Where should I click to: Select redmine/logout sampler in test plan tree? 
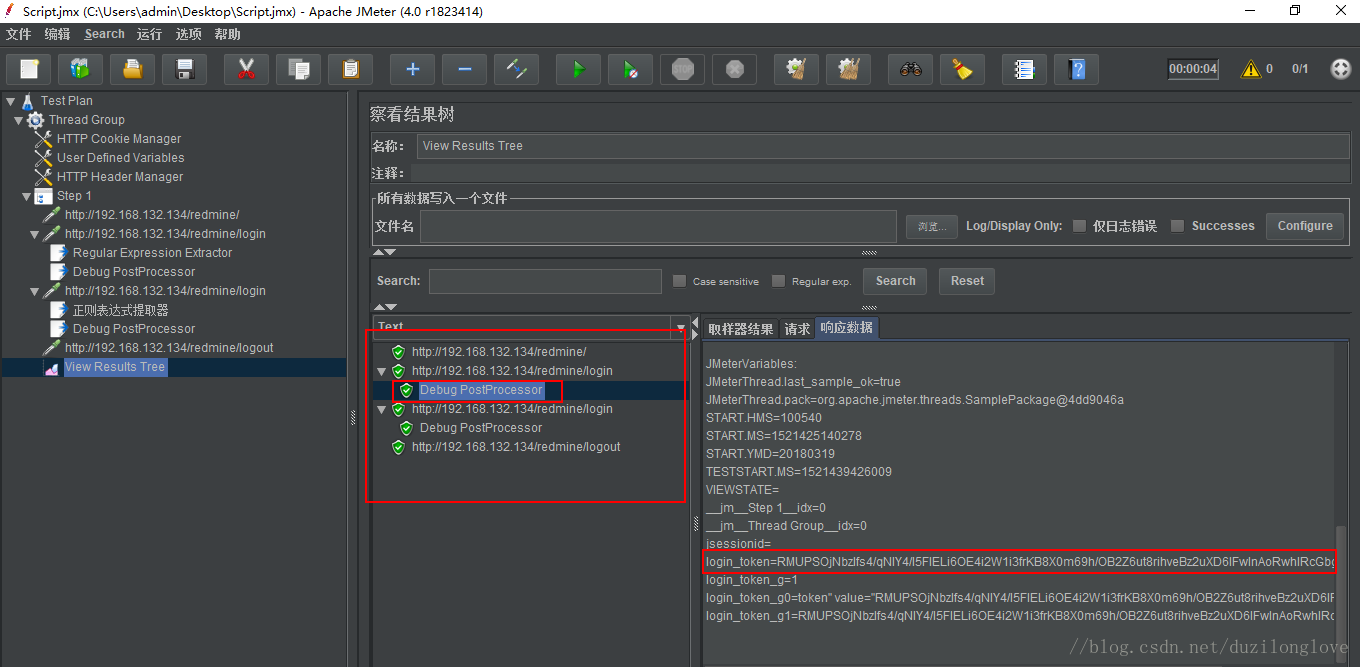[169, 348]
